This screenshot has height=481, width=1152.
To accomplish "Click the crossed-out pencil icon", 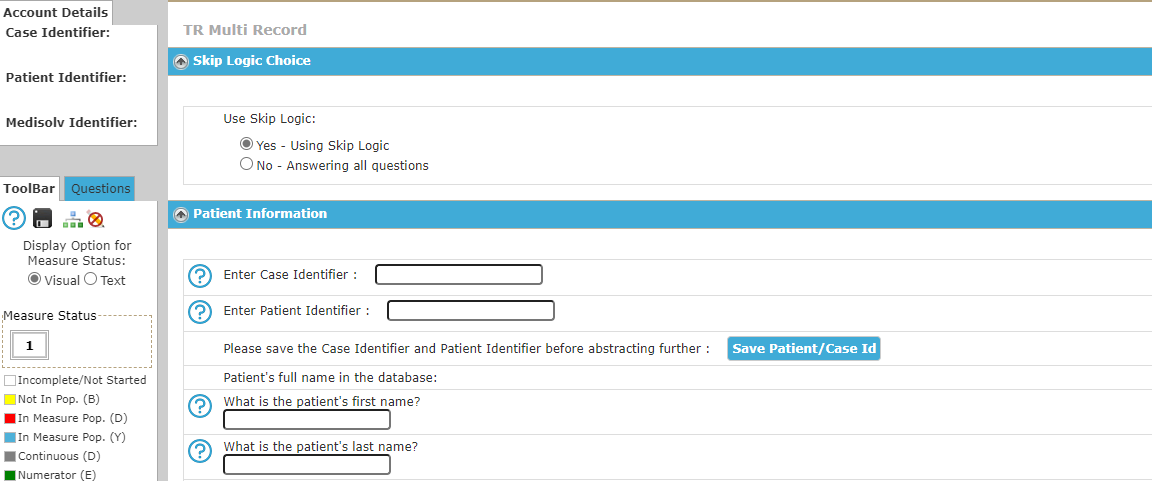I will click(96, 219).
